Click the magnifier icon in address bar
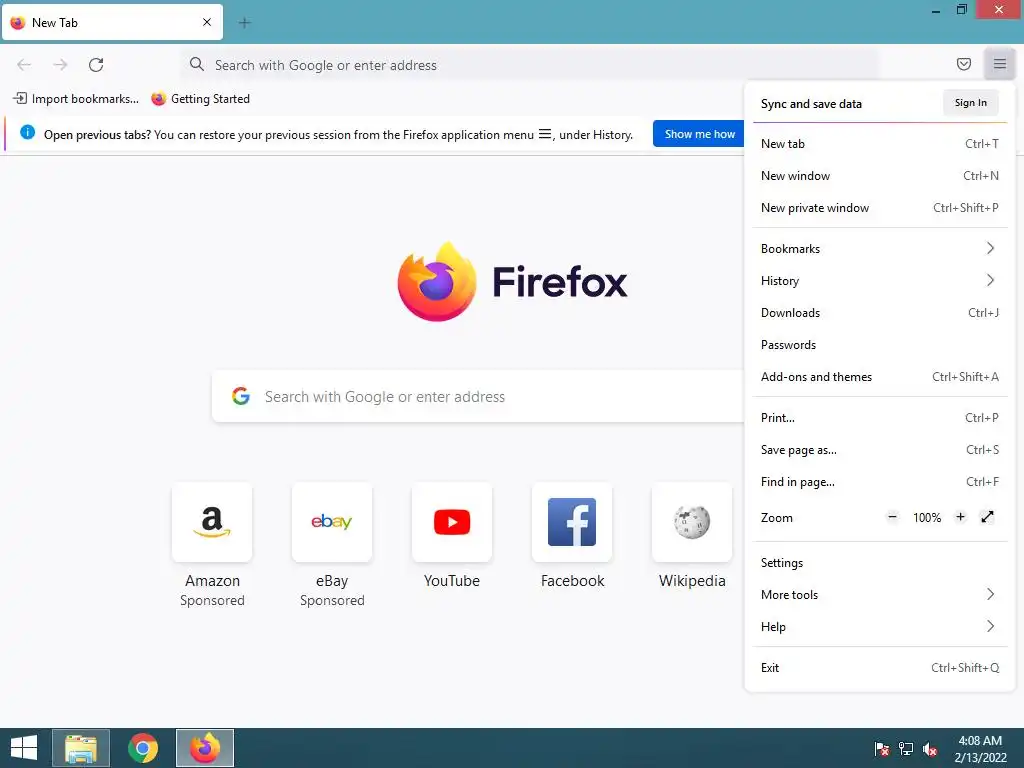This screenshot has width=1024, height=768. click(197, 64)
